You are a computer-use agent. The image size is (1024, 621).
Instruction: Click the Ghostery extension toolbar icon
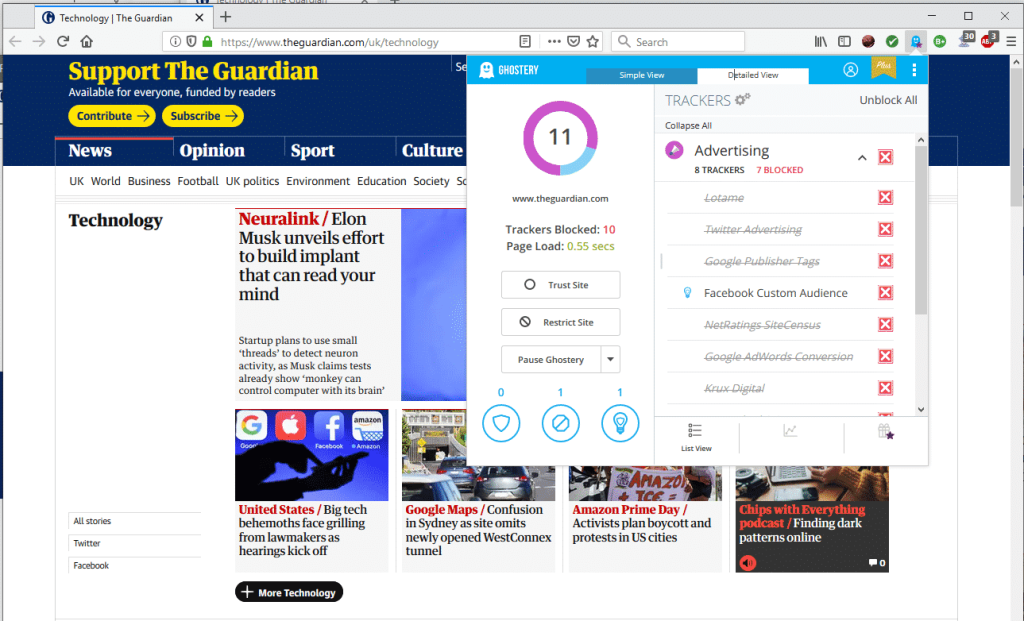(x=916, y=42)
